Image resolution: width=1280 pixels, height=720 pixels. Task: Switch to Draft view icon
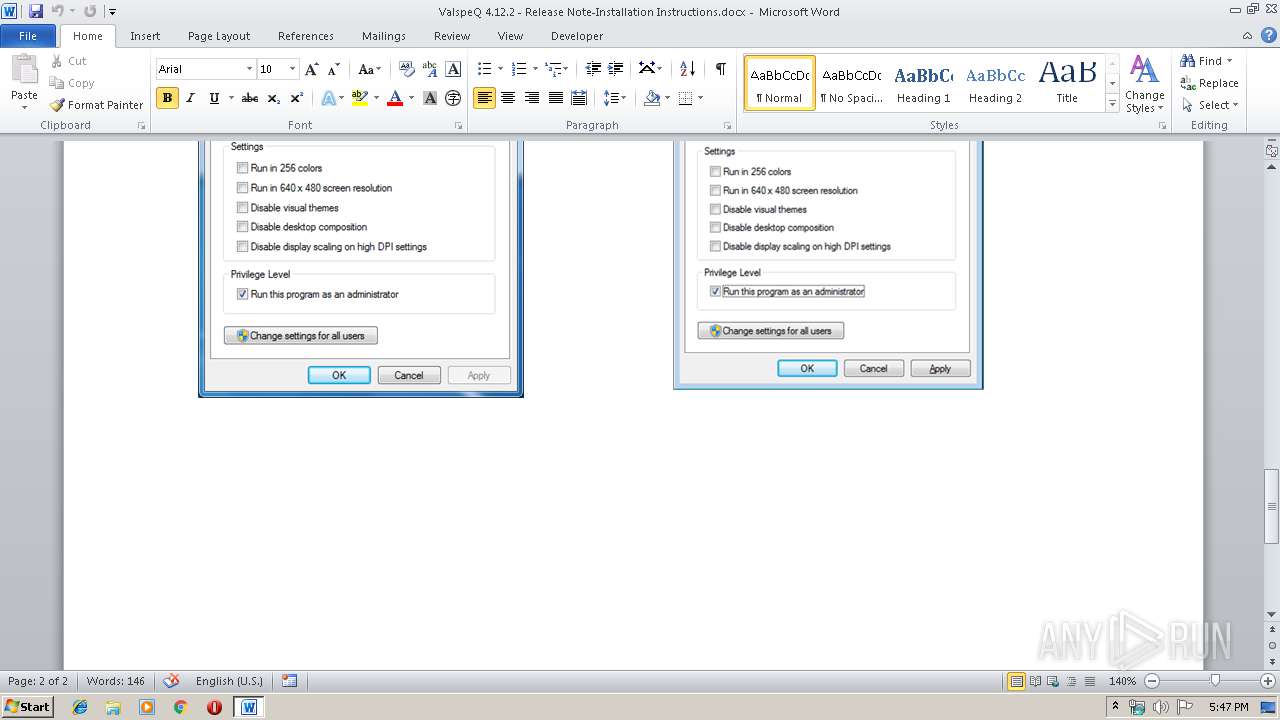click(1088, 681)
